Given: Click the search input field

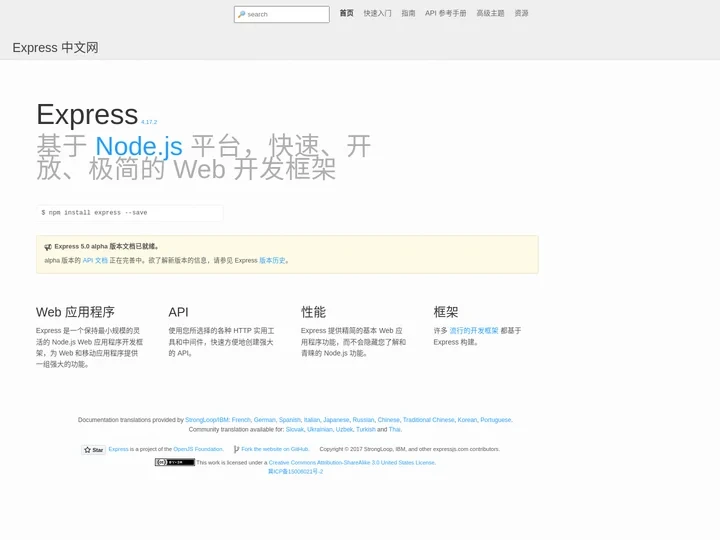Looking at the screenshot, I should pos(281,14).
